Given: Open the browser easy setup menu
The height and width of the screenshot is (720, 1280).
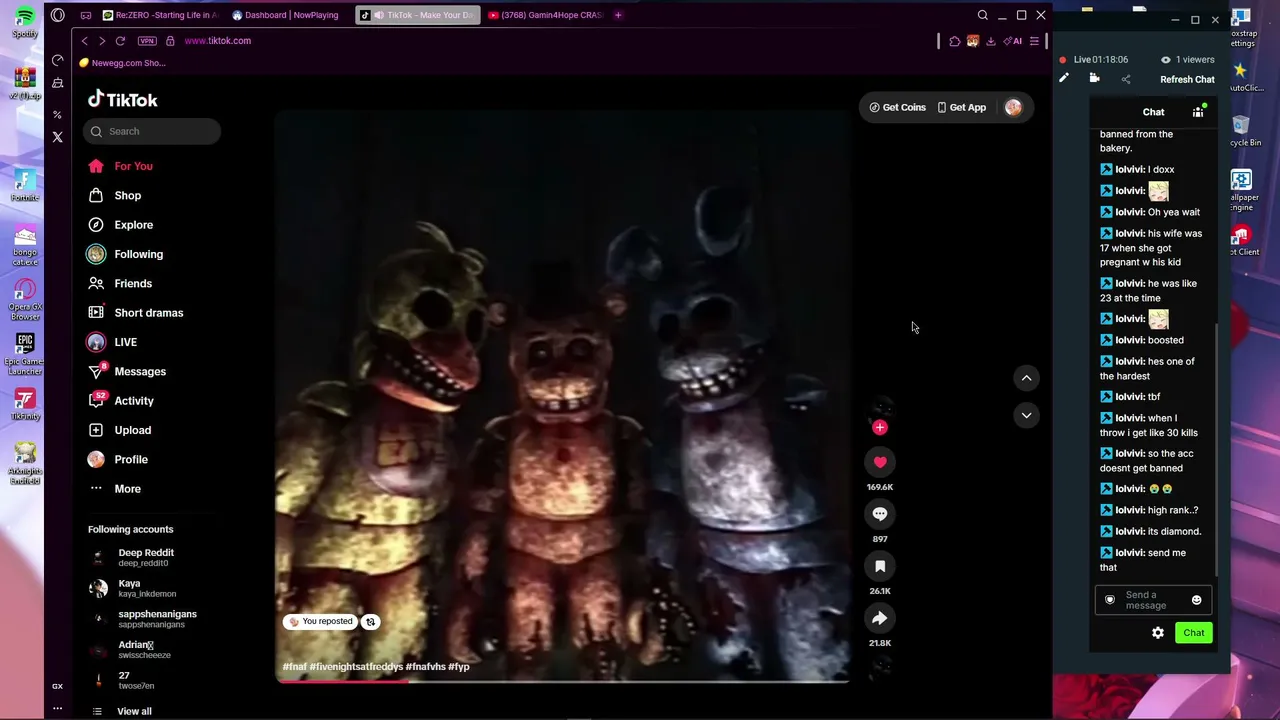Looking at the screenshot, I should pos(1034,41).
